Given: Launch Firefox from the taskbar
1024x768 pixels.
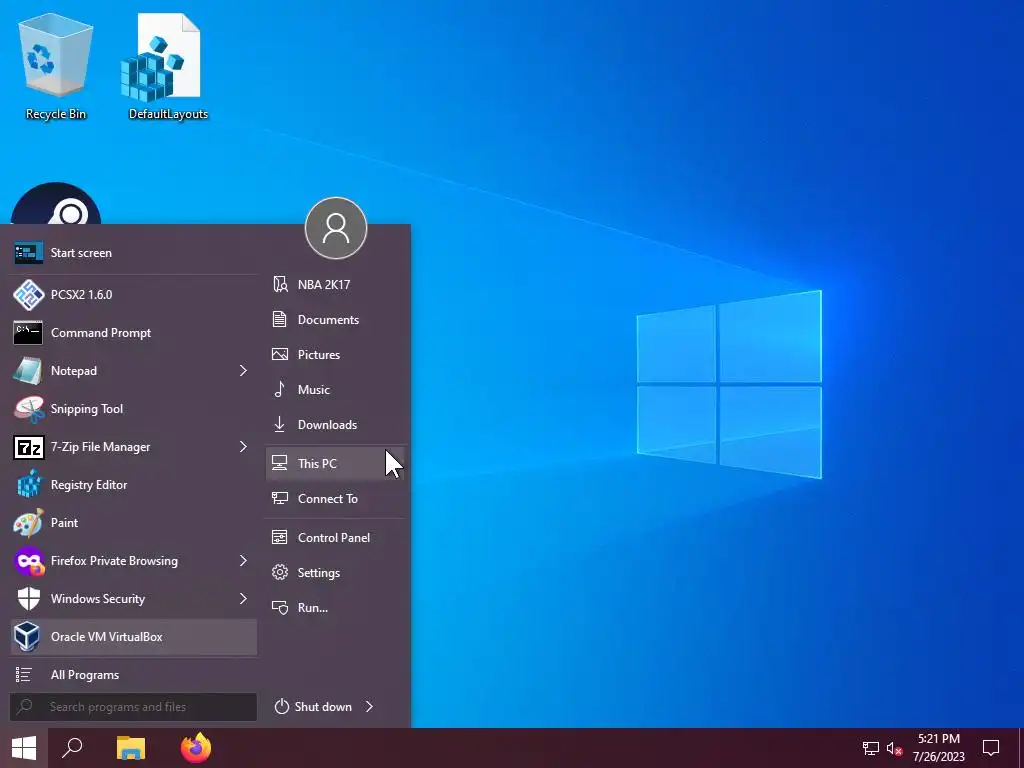Looking at the screenshot, I should click(x=196, y=748).
